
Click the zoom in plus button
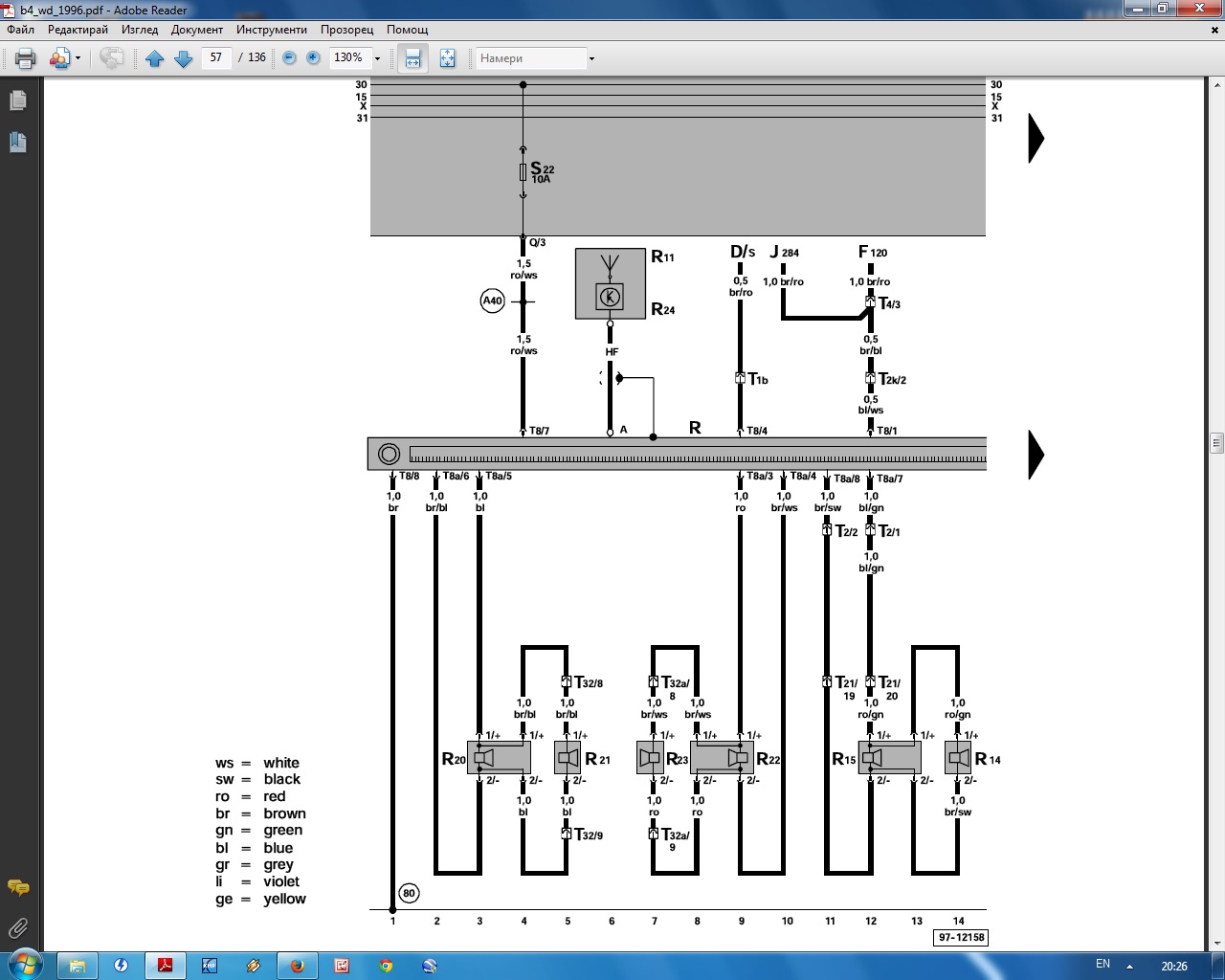(313, 58)
